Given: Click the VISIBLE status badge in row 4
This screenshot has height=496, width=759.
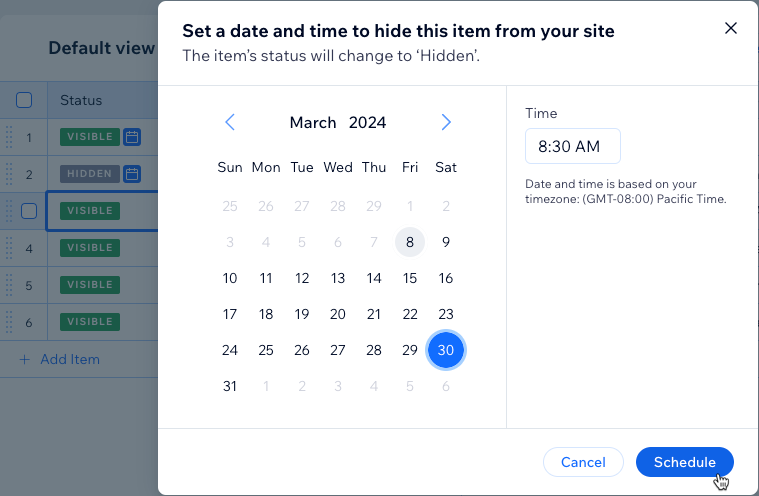Looking at the screenshot, I should (90, 248).
